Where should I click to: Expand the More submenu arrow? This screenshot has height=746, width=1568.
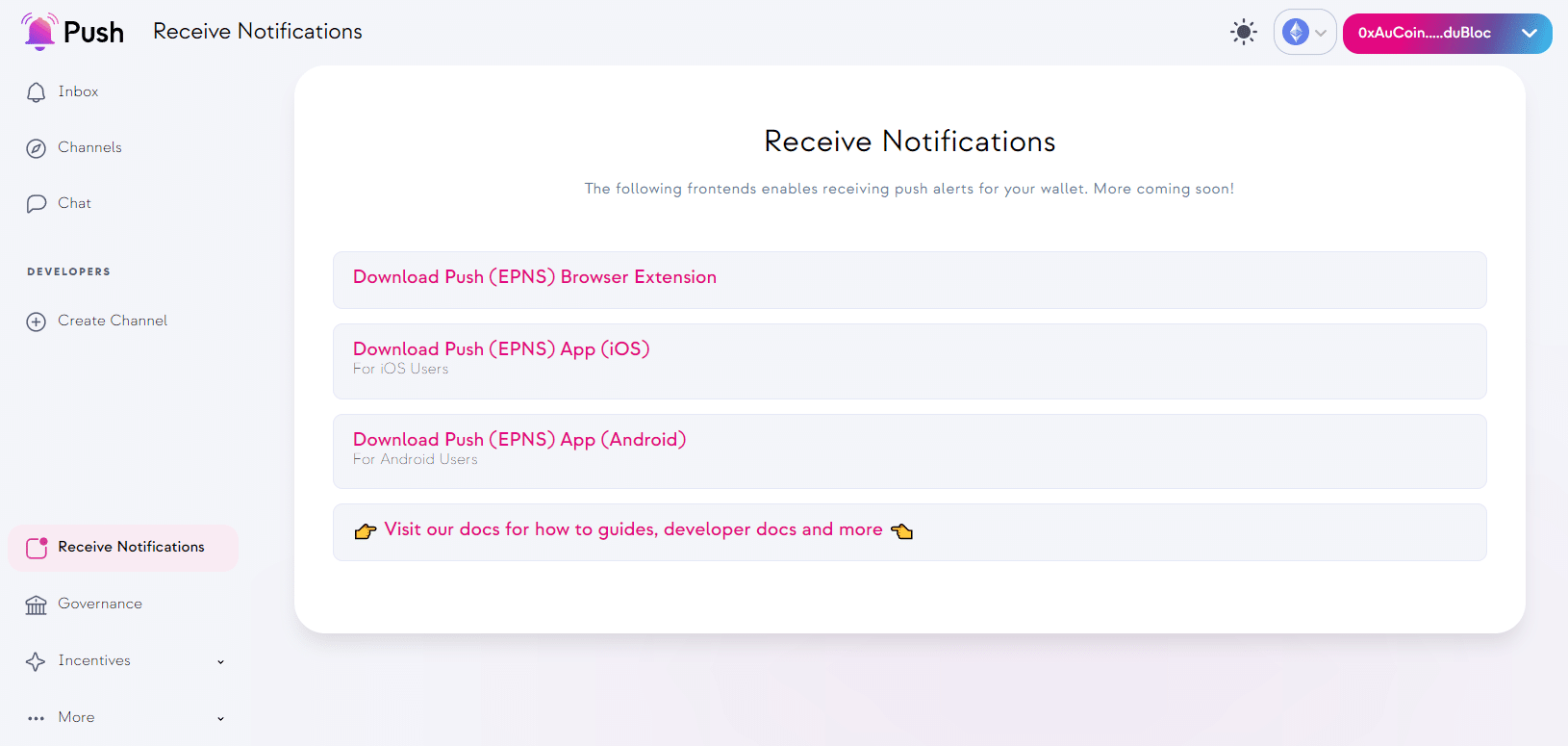click(220, 719)
